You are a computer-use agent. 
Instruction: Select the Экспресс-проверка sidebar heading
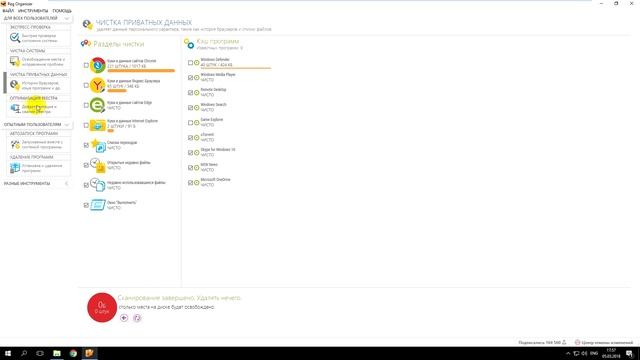(30, 27)
